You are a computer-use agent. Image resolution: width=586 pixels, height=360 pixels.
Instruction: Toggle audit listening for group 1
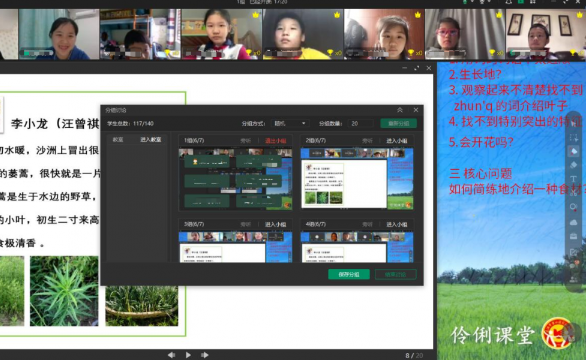(246, 141)
